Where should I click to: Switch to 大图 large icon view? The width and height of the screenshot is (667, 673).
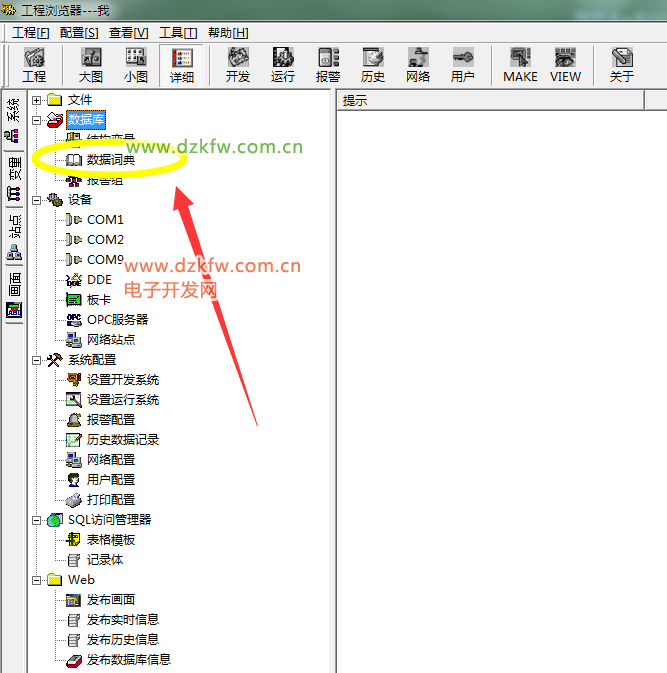pyautogui.click(x=91, y=65)
